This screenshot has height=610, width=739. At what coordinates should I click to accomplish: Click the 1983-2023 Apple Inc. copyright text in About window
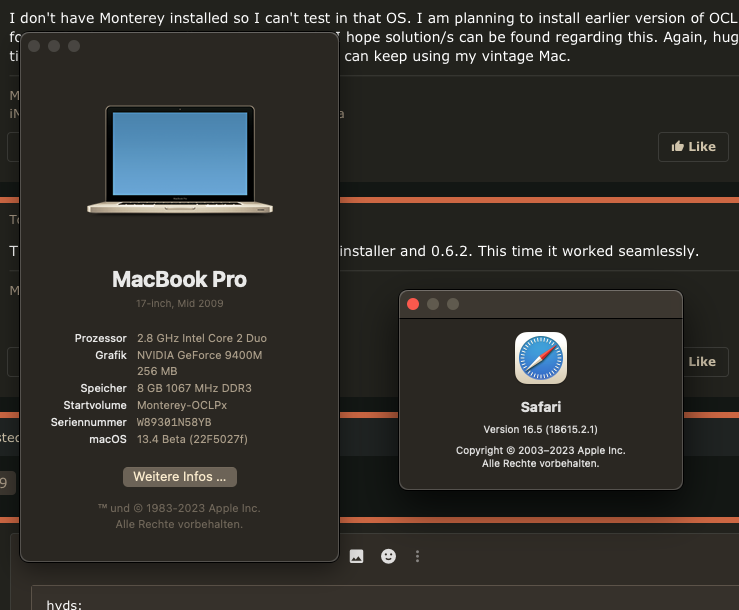pos(179,508)
